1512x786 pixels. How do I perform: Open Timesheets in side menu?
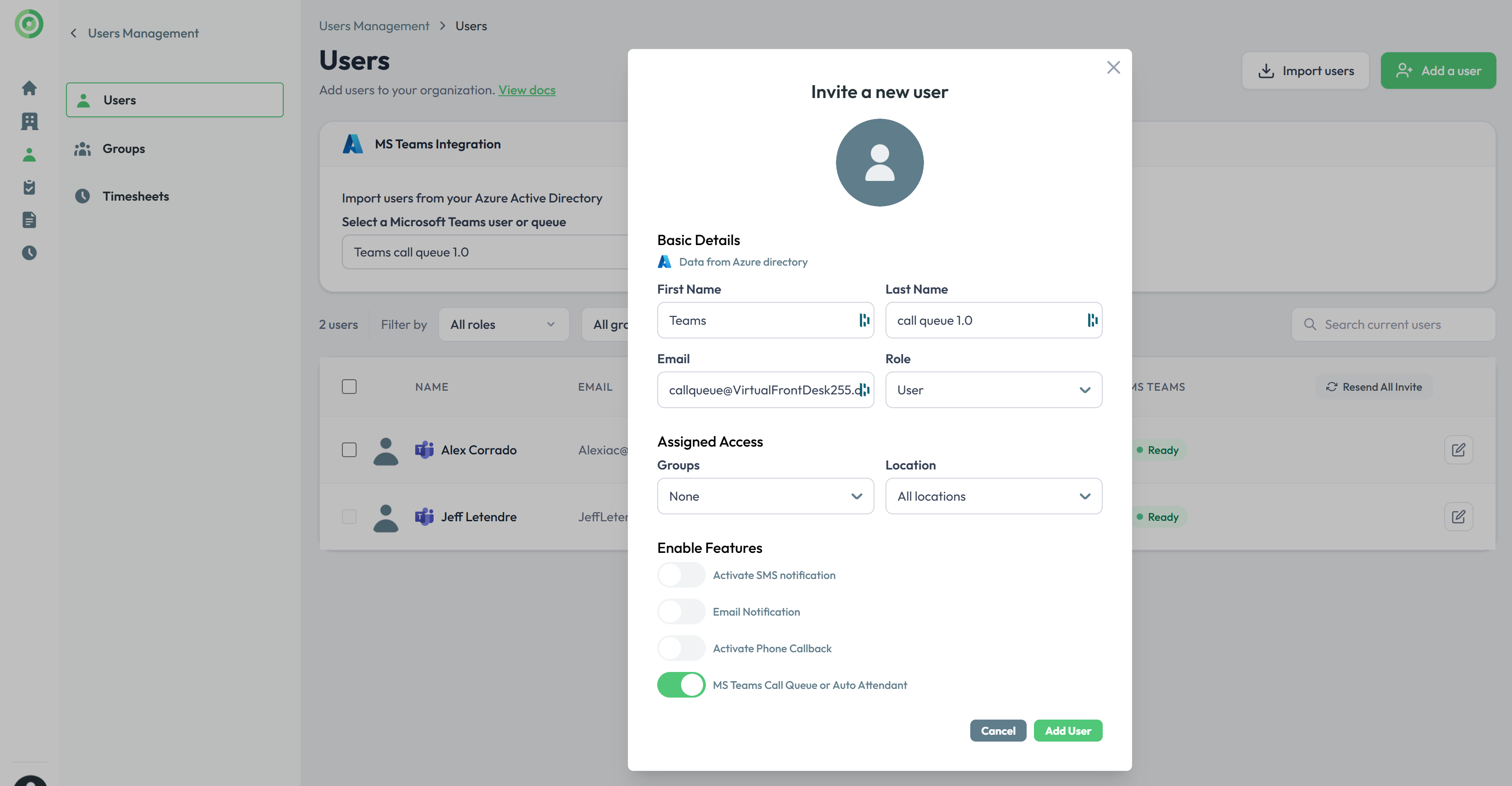(x=136, y=196)
